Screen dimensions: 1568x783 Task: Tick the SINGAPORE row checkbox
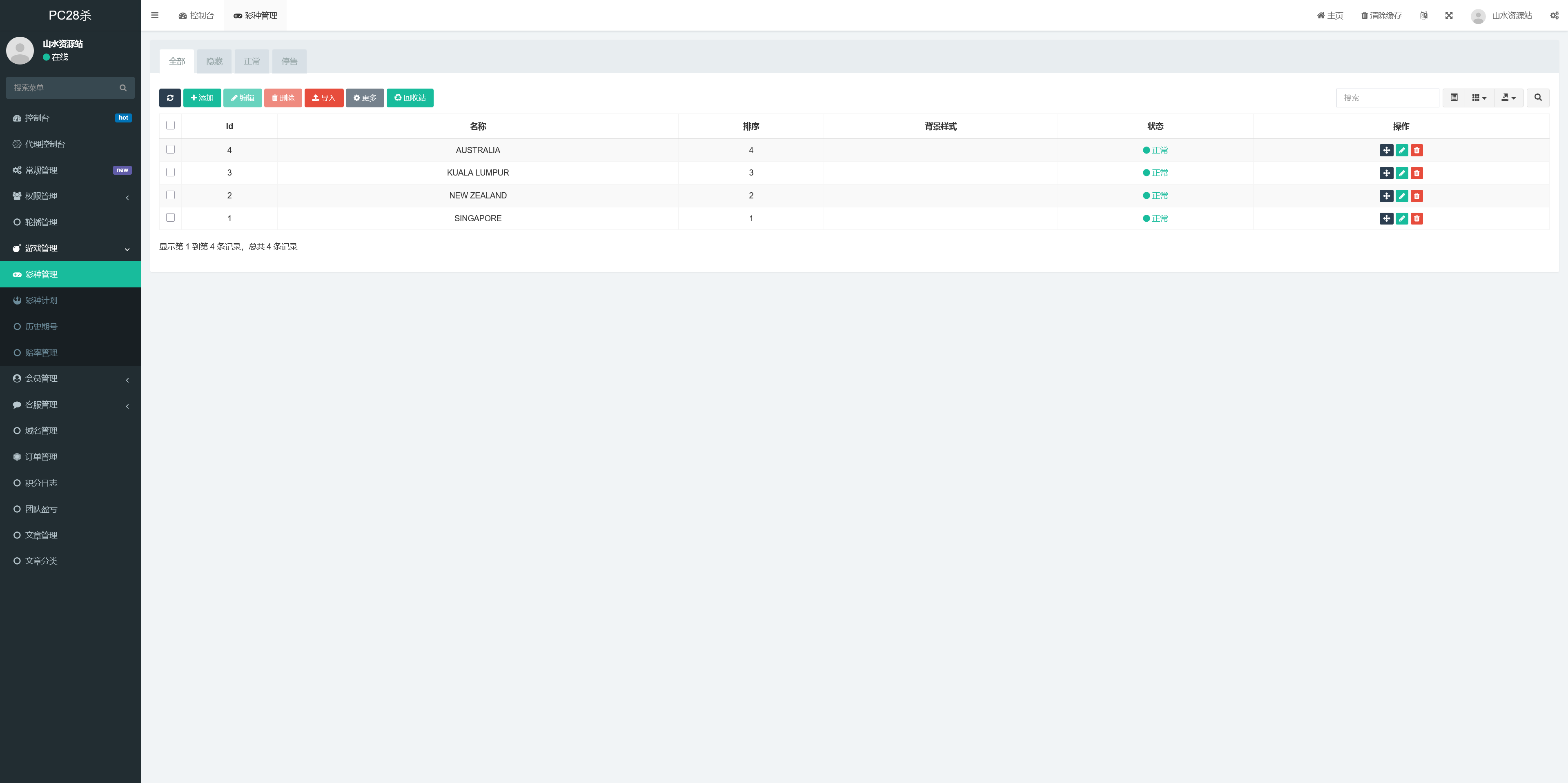tap(170, 218)
